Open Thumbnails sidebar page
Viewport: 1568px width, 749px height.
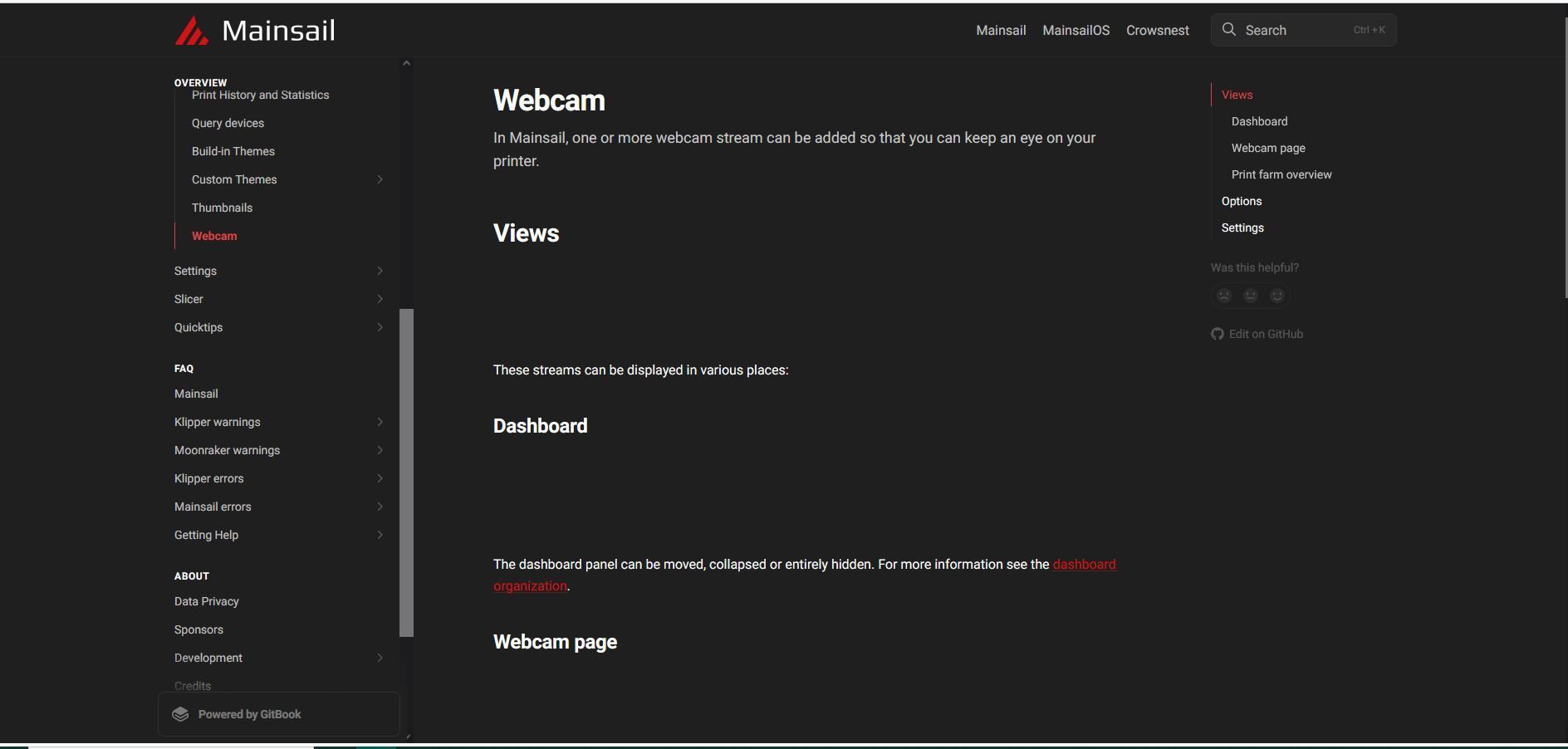[x=222, y=208]
